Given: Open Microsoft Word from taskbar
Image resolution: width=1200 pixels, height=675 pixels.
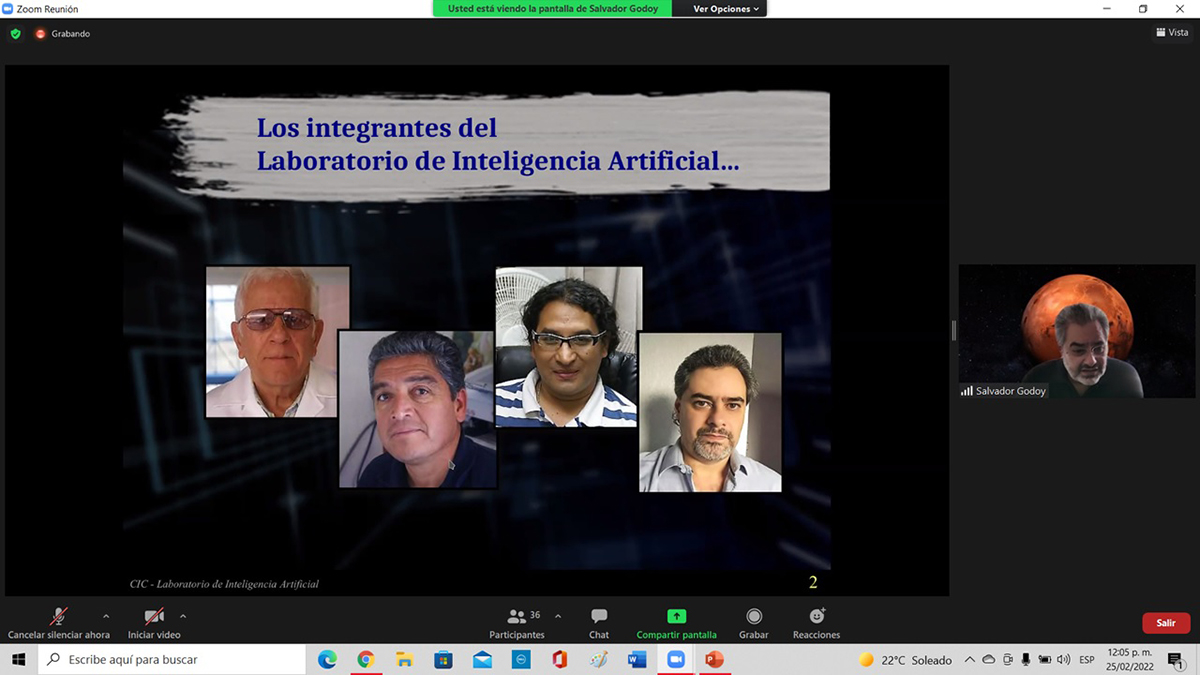Looking at the screenshot, I should 637,660.
